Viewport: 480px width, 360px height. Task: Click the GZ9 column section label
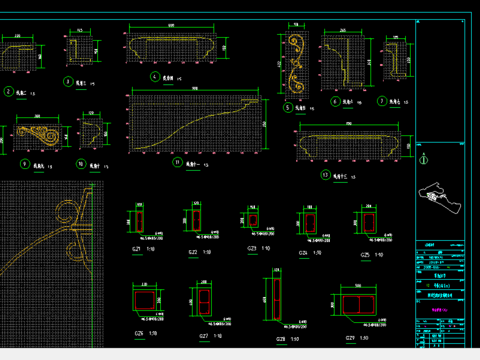coord(350,338)
